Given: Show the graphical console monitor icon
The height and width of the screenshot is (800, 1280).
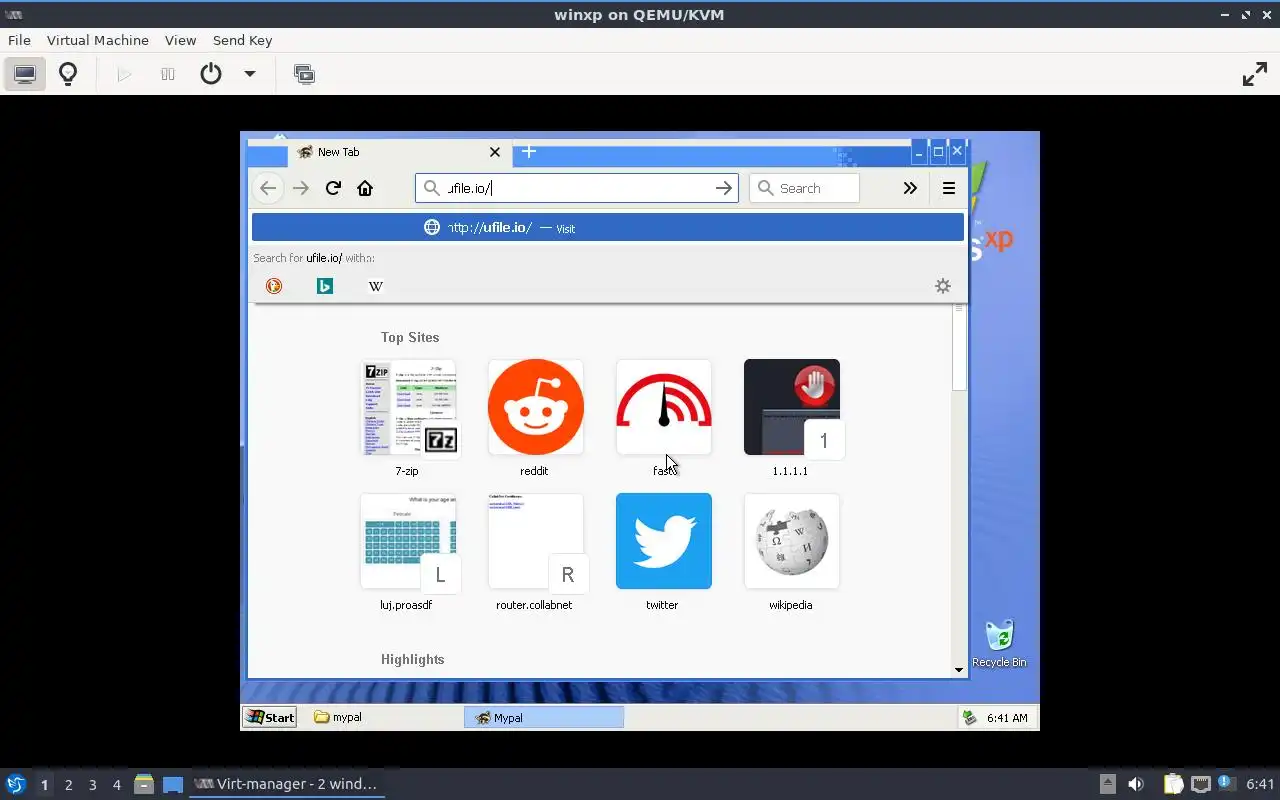Looking at the screenshot, I should tap(25, 74).
